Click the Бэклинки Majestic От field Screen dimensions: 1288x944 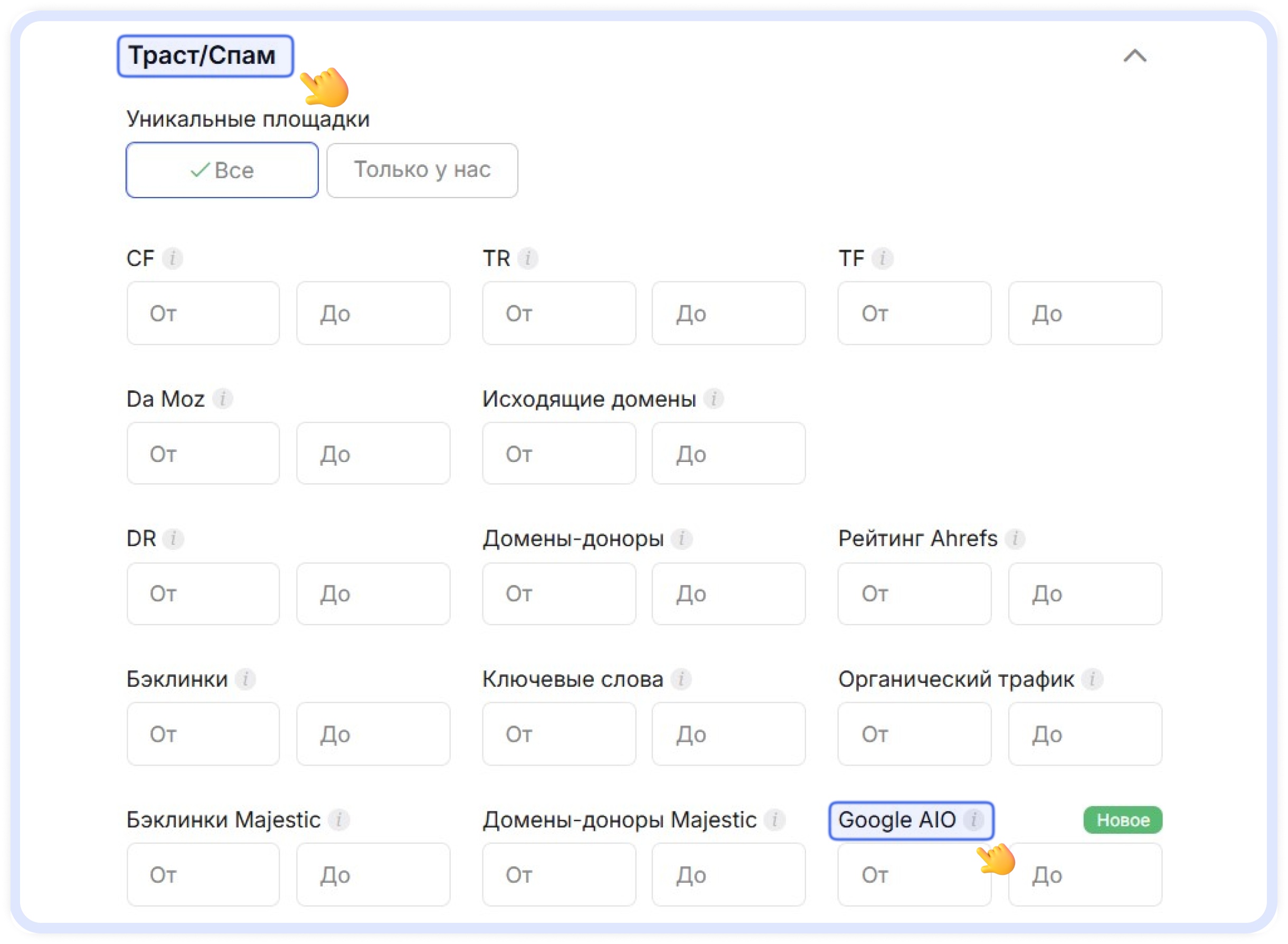pyautogui.click(x=203, y=875)
